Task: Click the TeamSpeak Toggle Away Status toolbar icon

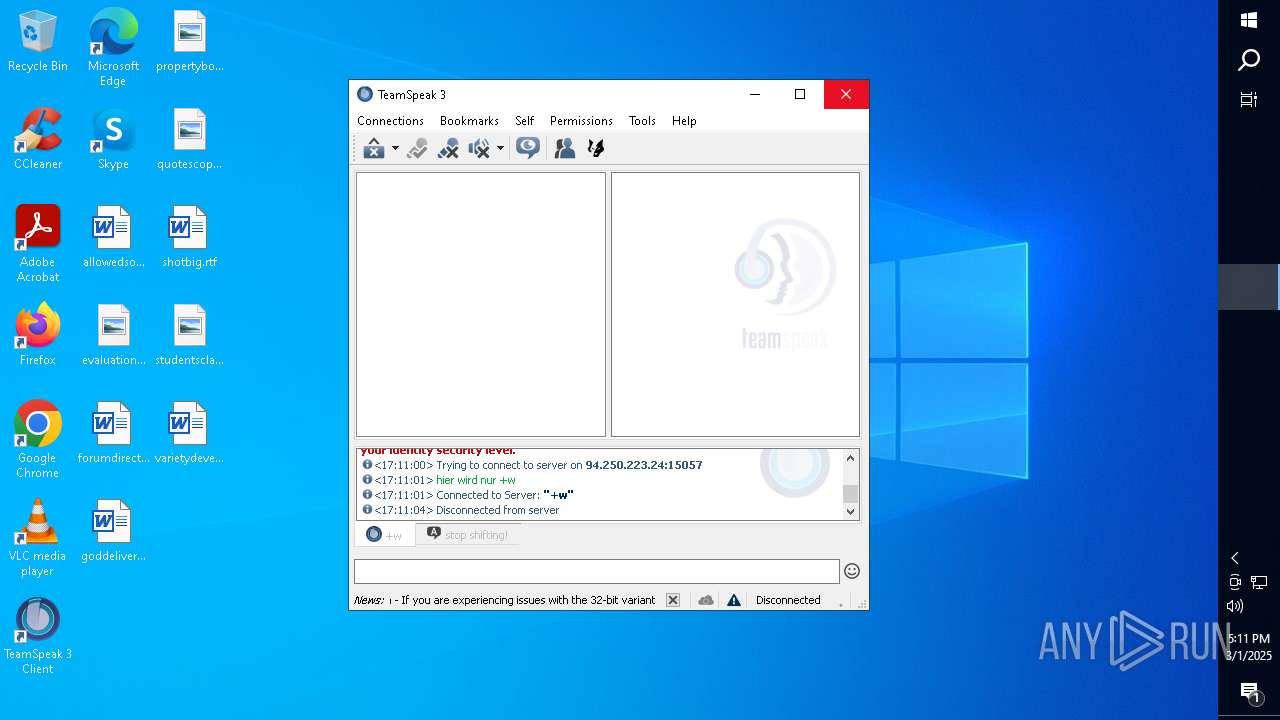Action: click(374, 148)
